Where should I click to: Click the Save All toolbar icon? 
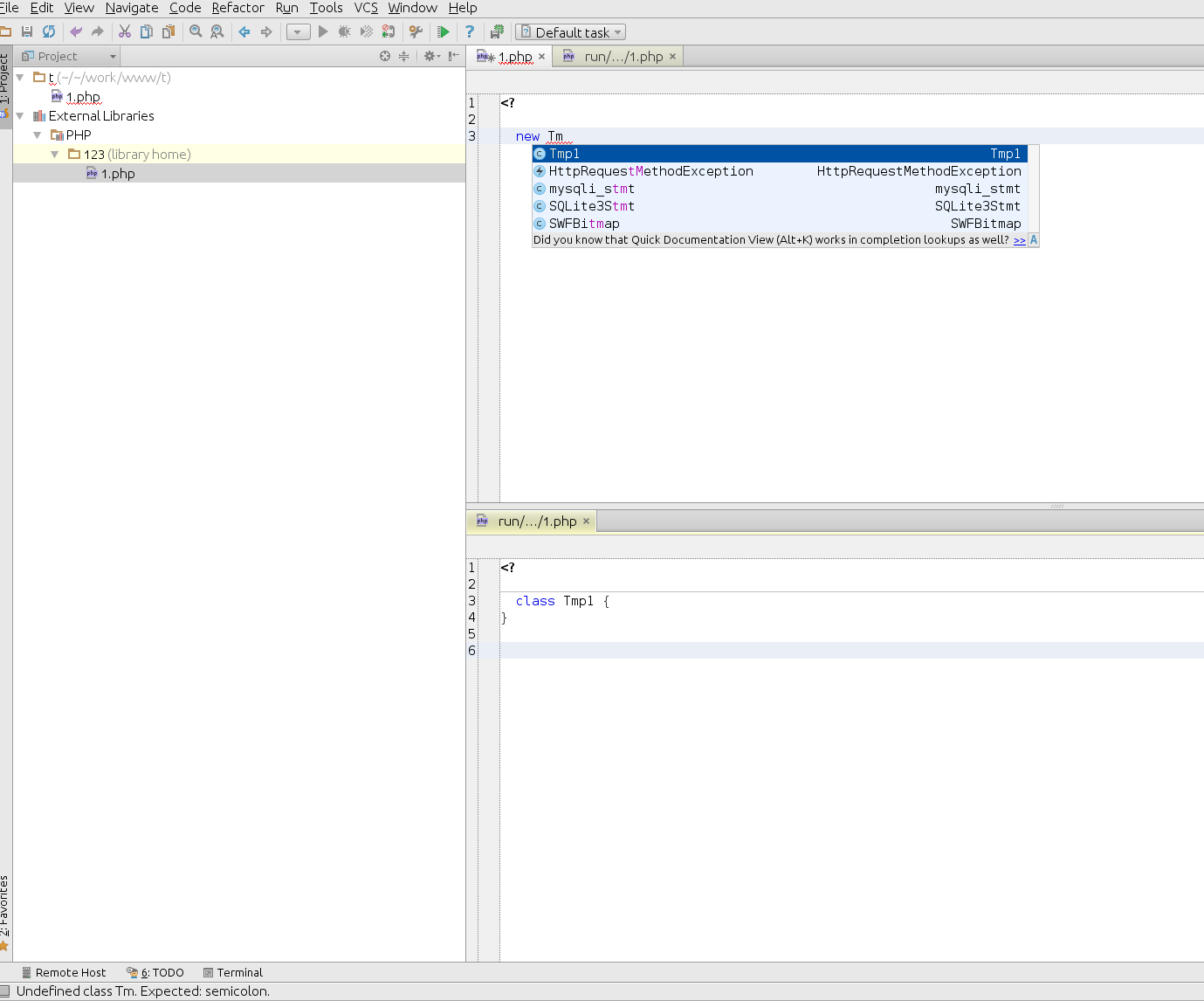tap(27, 32)
